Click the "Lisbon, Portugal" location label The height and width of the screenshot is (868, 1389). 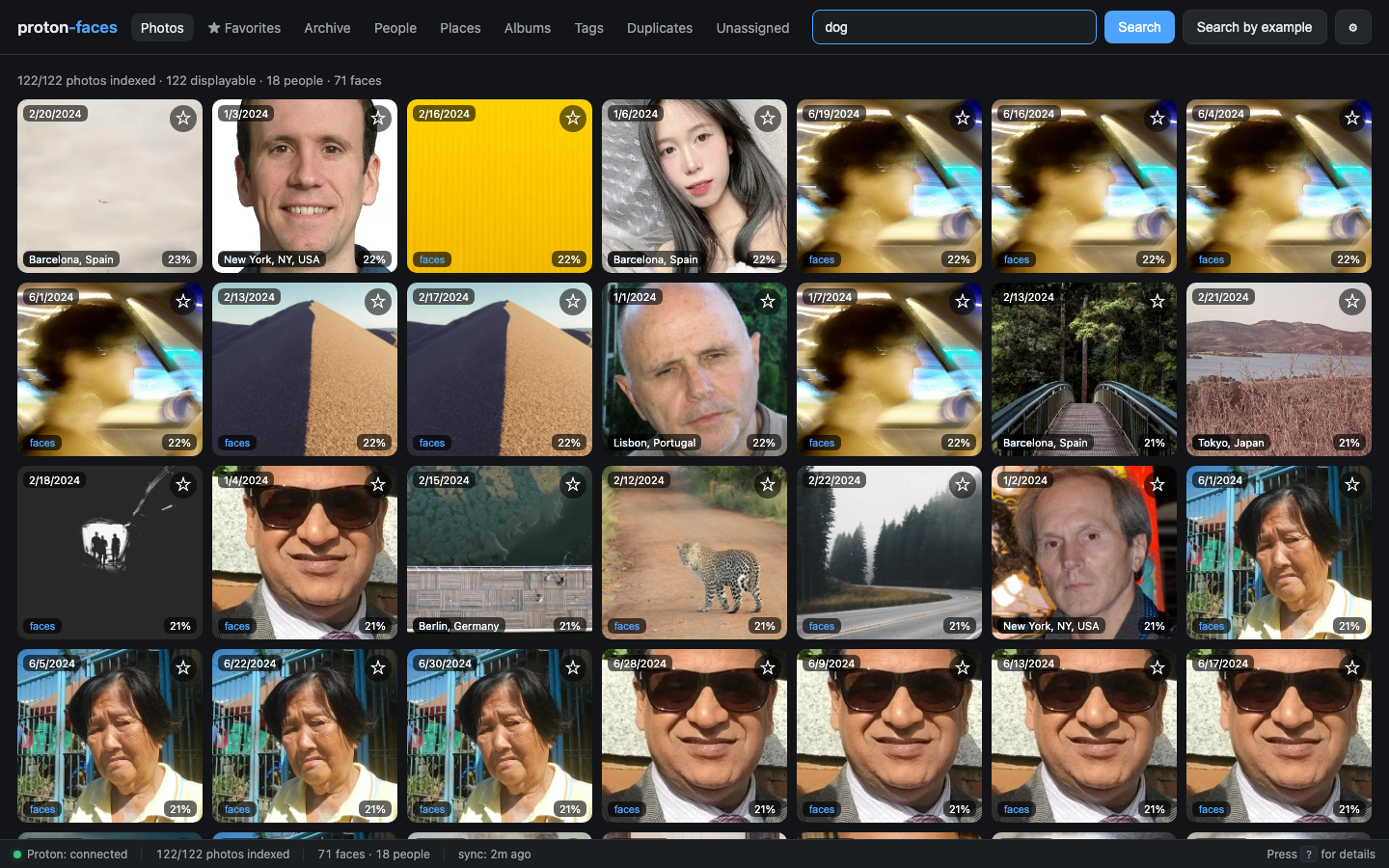coord(655,443)
